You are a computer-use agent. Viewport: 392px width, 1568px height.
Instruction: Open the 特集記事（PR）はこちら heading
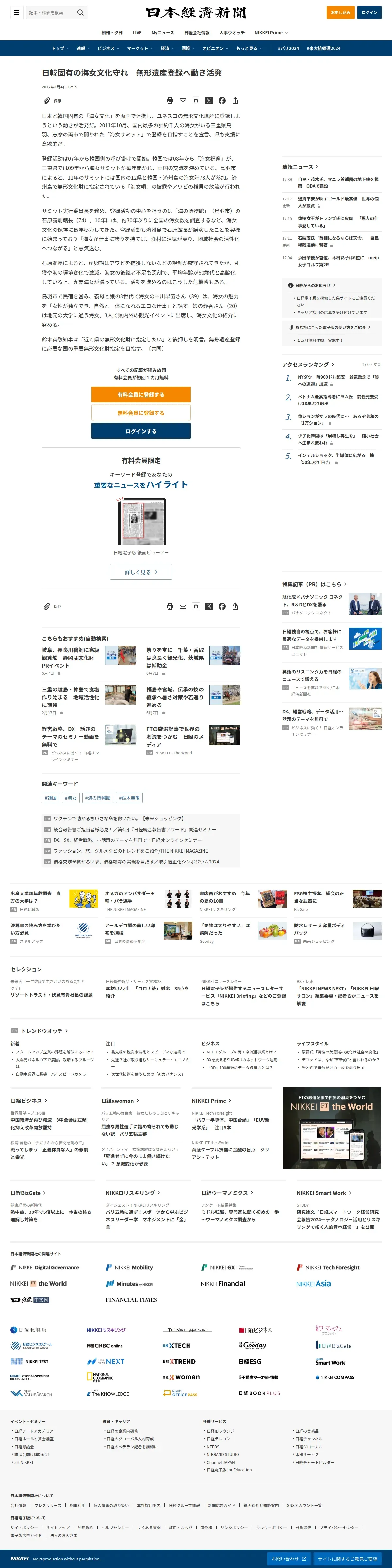[314, 584]
